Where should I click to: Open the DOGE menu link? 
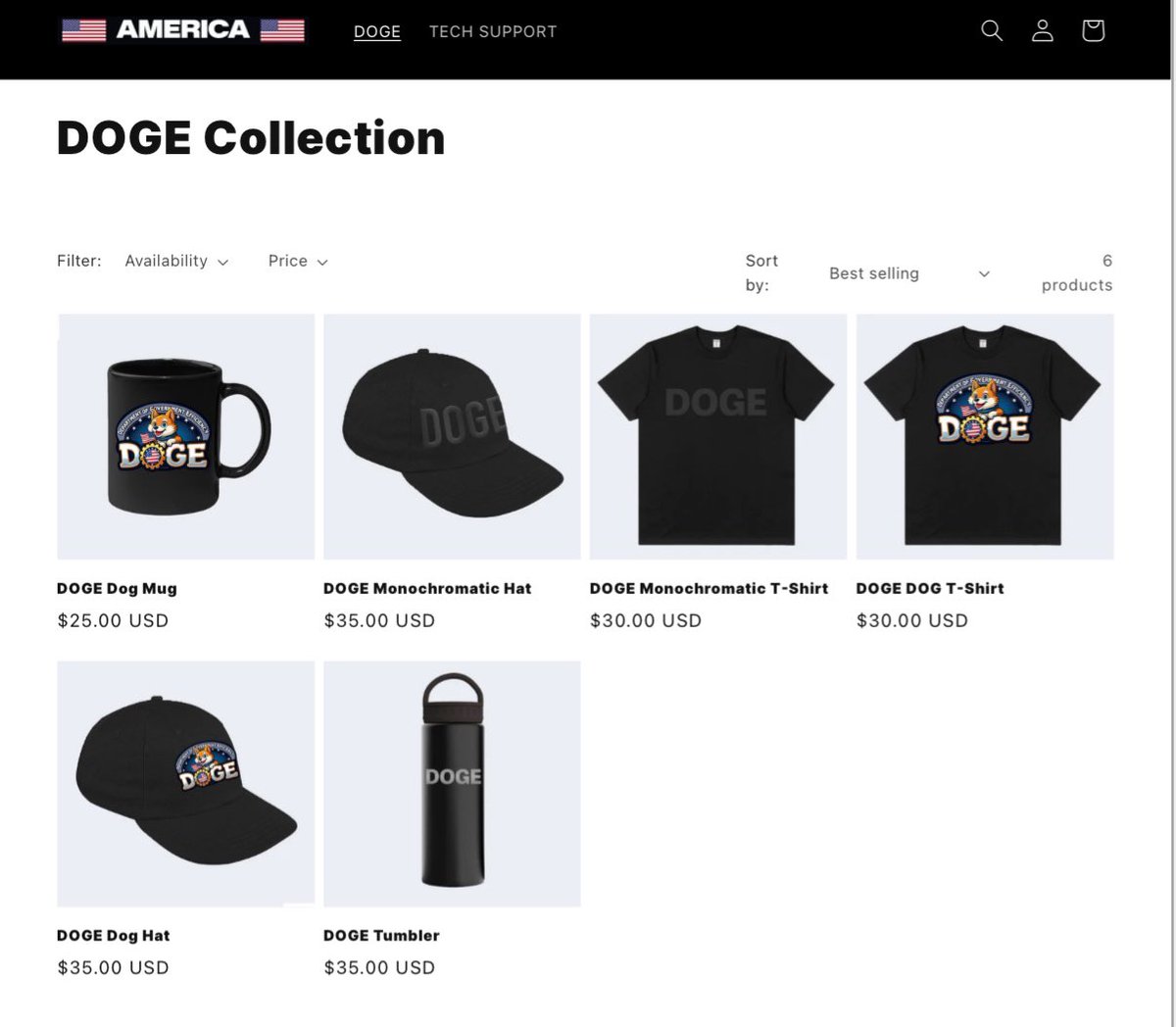(377, 31)
